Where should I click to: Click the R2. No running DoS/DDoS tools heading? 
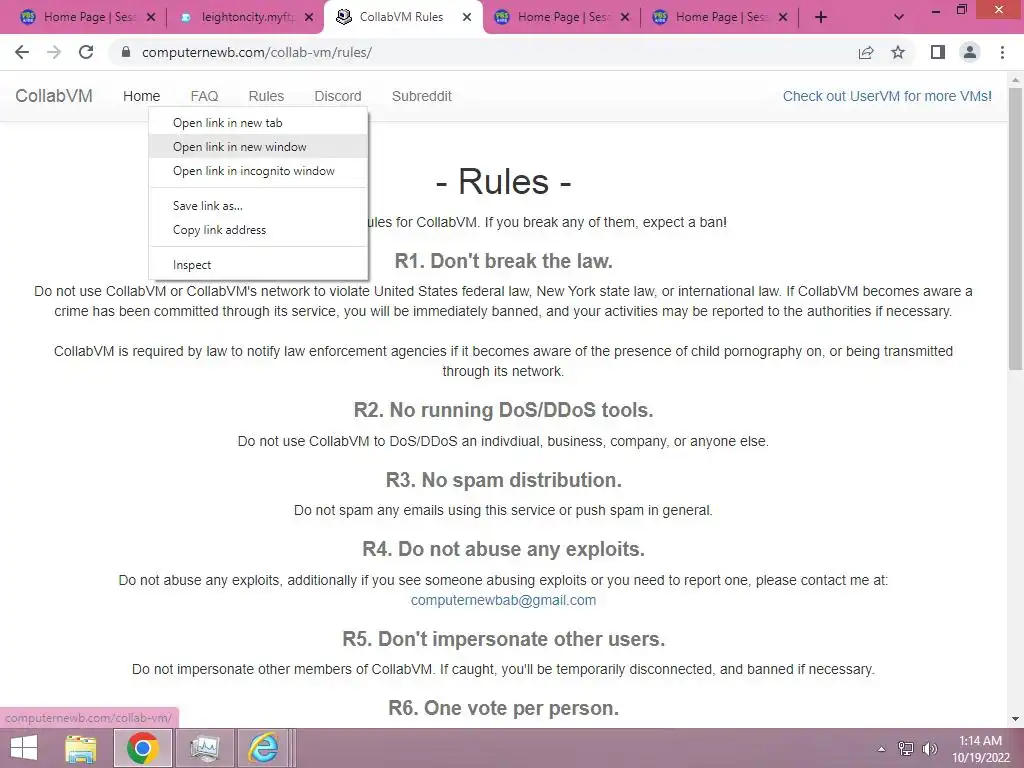pyautogui.click(x=504, y=410)
